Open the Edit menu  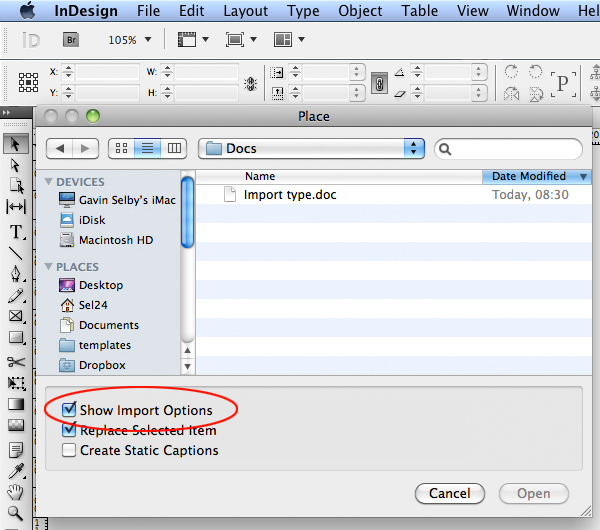pyautogui.click(x=191, y=11)
